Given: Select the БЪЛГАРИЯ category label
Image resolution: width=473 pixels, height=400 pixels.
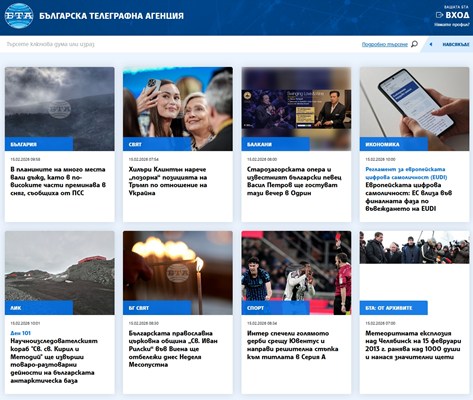Looking at the screenshot, I should 39,144.
